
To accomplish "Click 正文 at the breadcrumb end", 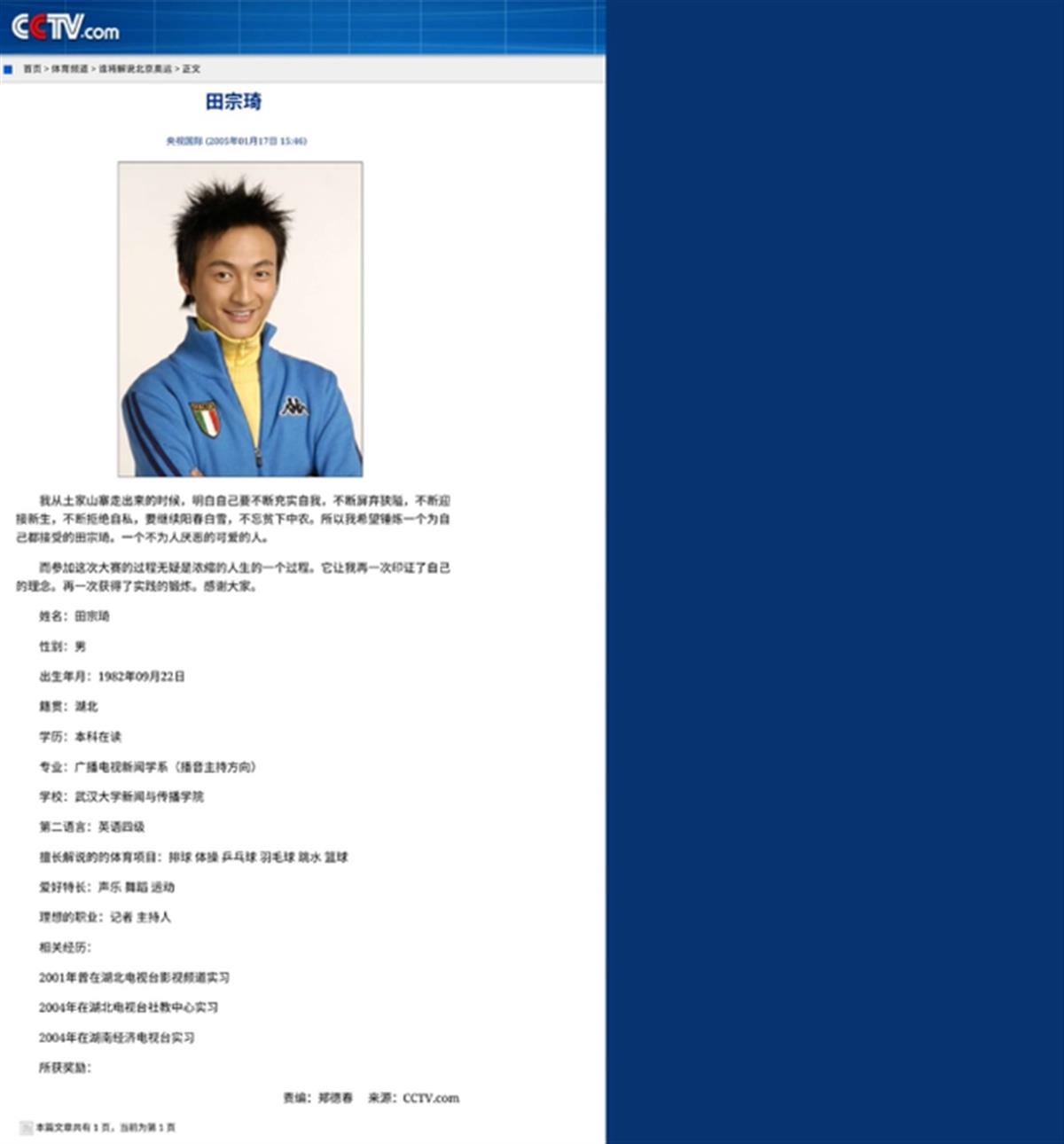I will [192, 69].
